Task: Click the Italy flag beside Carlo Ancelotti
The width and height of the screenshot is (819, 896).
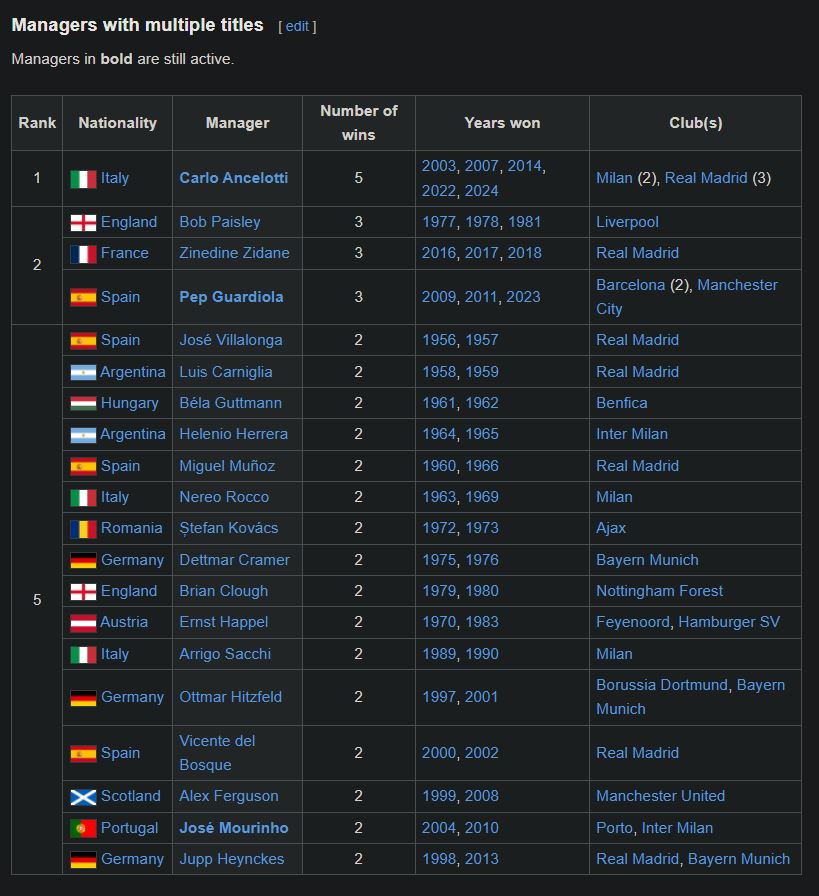Action: pyautogui.click(x=83, y=179)
